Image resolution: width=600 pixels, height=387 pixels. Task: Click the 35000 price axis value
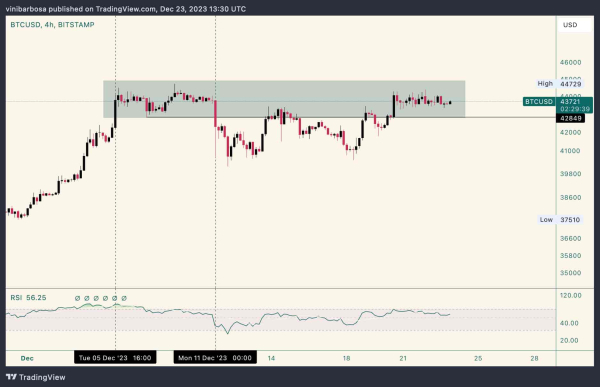[x=571, y=273]
